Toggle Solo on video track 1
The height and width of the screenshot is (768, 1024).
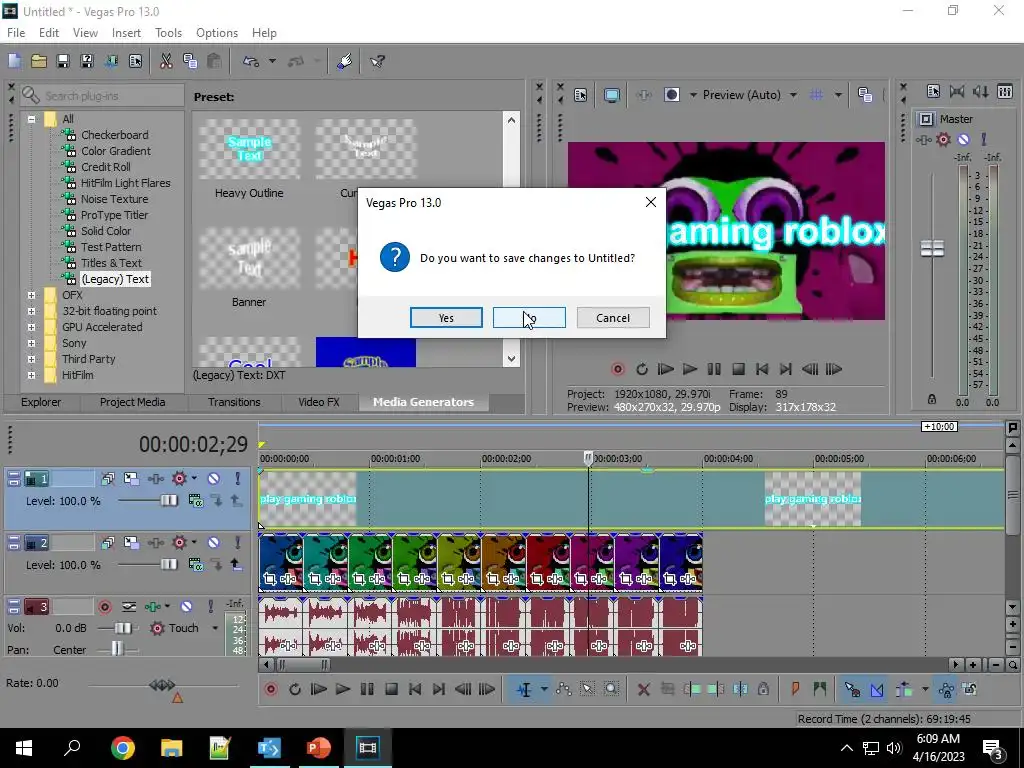point(237,479)
